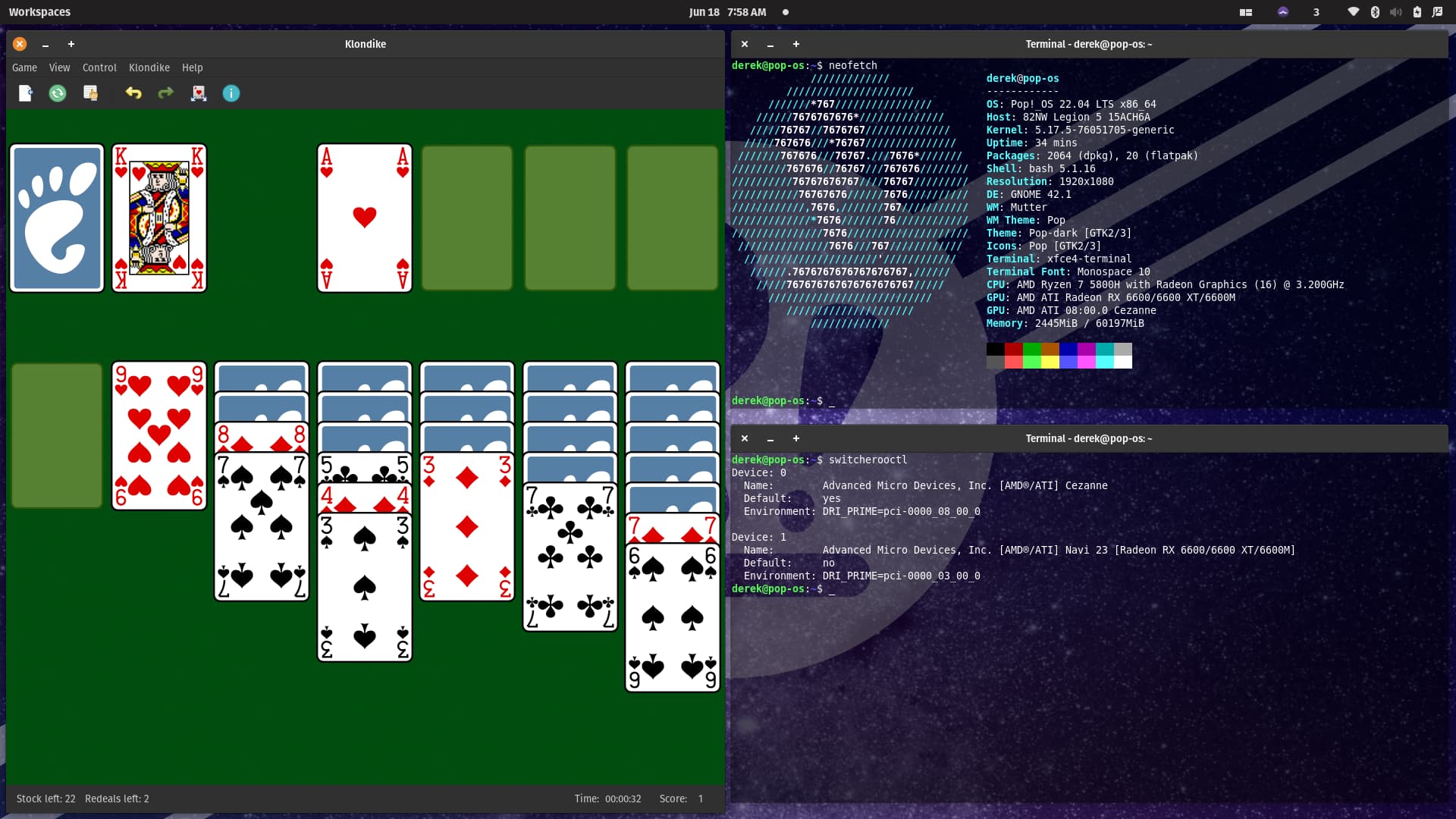Click 'DRI_PRIME=pci-0000_03_00_0' environment text
Screen dimensions: 1456x819
901,576
